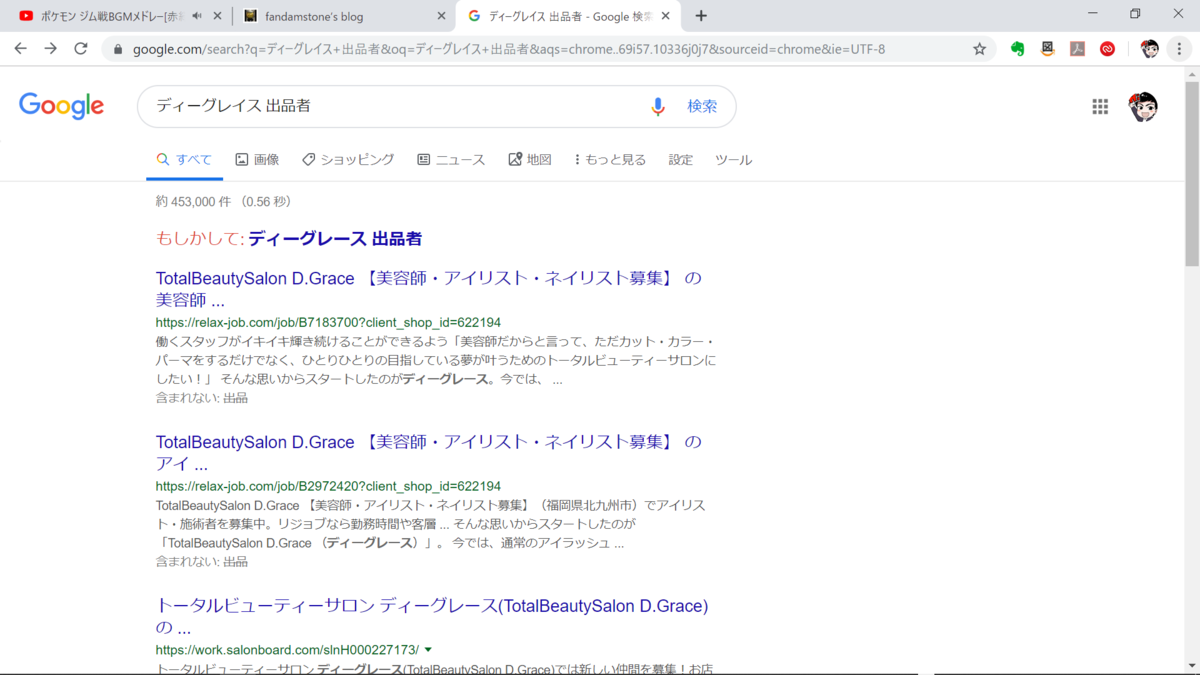The height and width of the screenshot is (675, 1200).
Task: Open first TotalBeautySalon D.Grace 美容師 result
Action: click(429, 289)
